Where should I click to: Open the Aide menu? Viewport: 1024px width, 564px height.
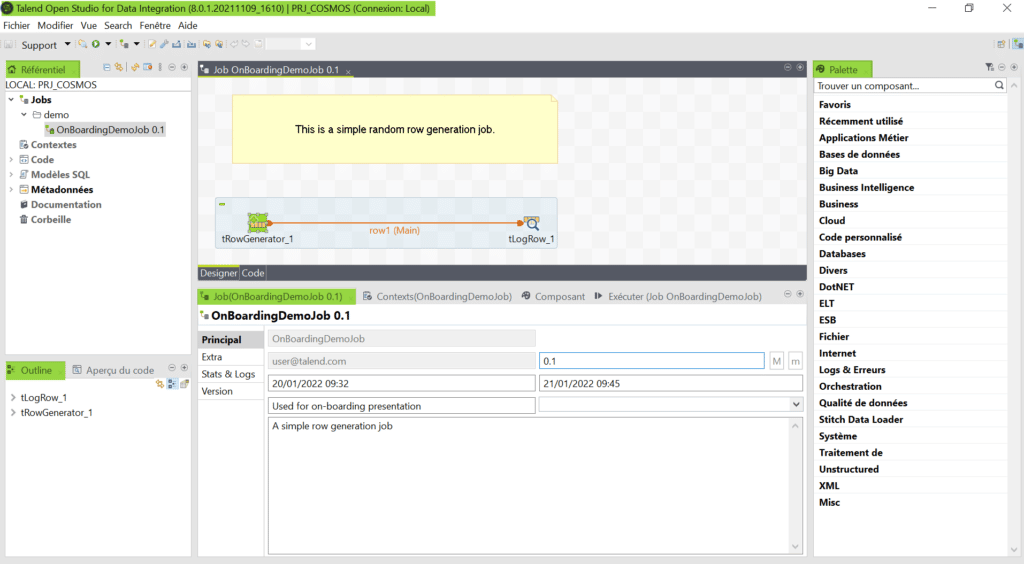[187, 25]
